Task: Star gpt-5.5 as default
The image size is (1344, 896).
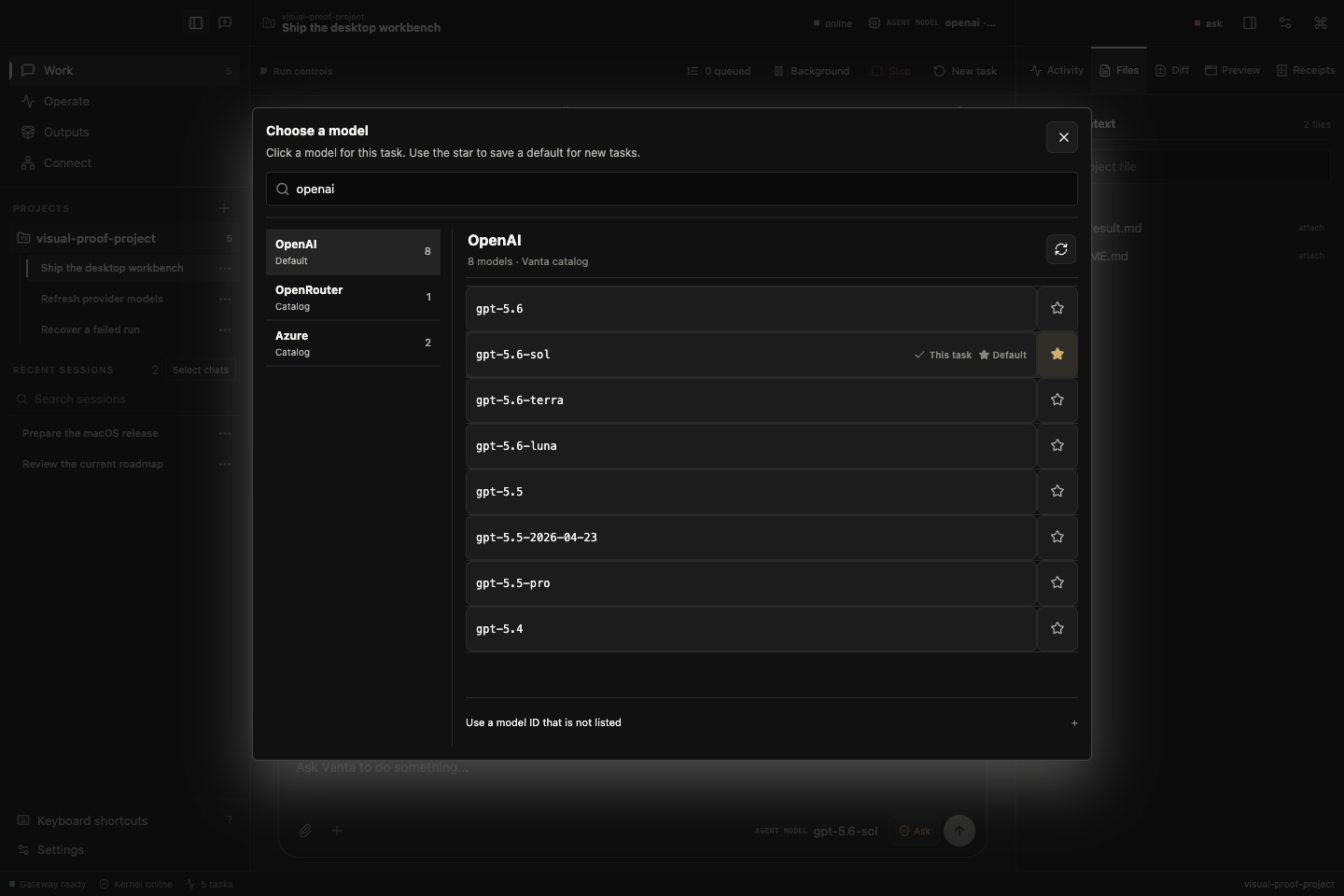Action: 1057,491
